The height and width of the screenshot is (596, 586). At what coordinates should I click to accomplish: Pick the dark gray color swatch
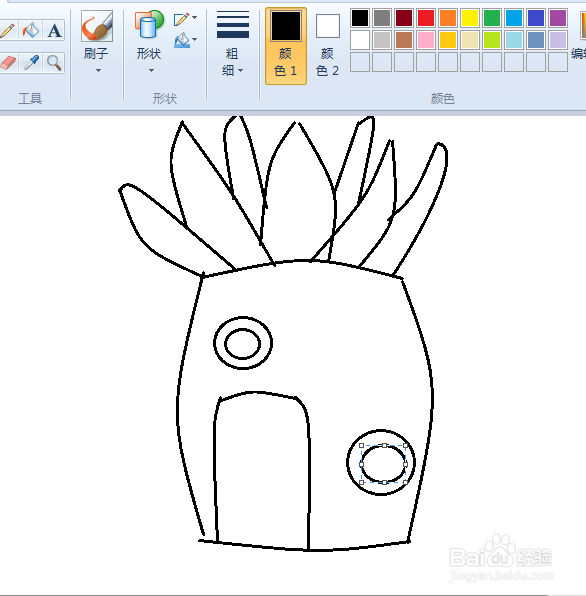(382, 18)
